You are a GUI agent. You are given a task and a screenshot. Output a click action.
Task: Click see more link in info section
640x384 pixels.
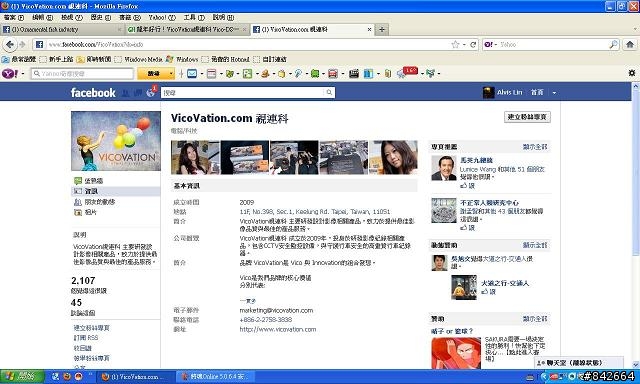point(247,301)
